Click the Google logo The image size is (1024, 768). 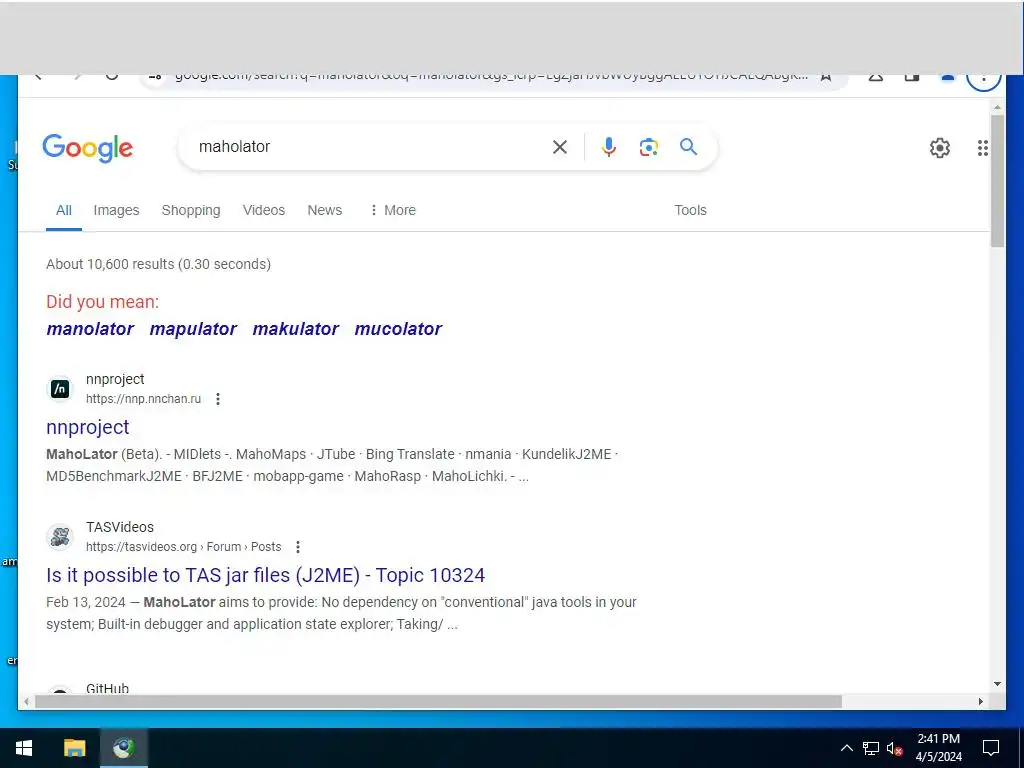(x=88, y=148)
